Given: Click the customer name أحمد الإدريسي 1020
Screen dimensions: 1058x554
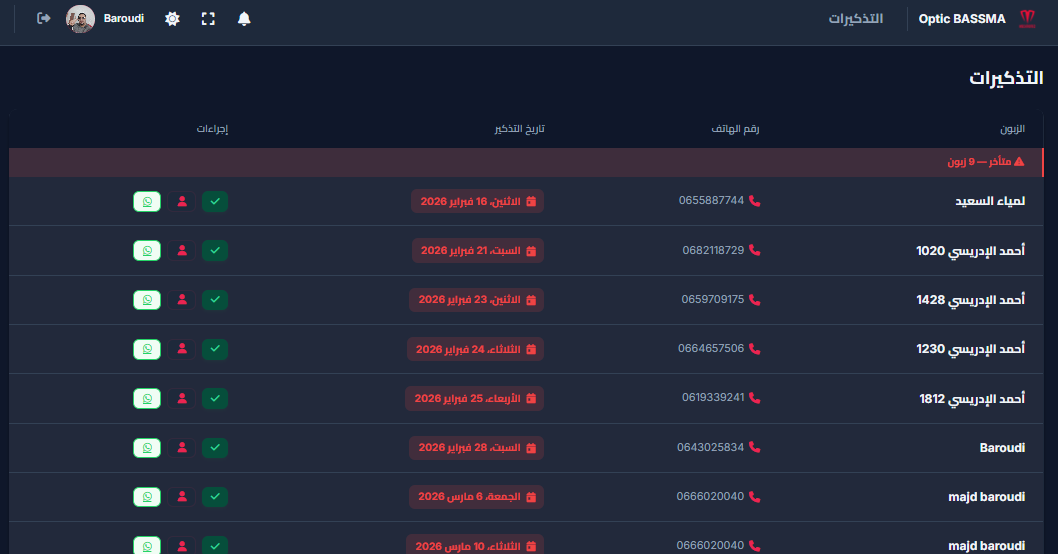Looking at the screenshot, I should tap(970, 250).
